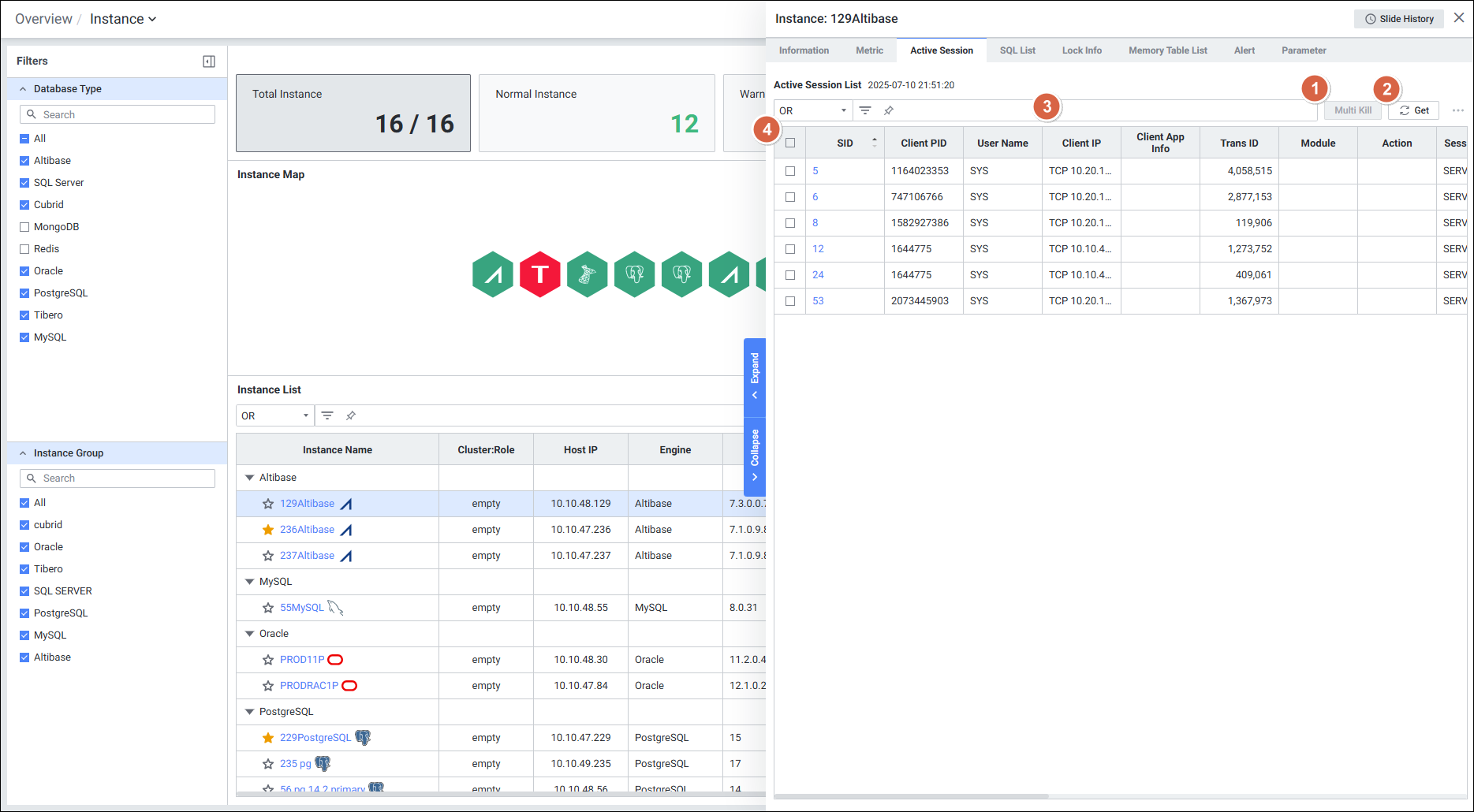This screenshot has height=812, width=1474.
Task: Open the OR dropdown in Active Session List
Action: [x=812, y=110]
